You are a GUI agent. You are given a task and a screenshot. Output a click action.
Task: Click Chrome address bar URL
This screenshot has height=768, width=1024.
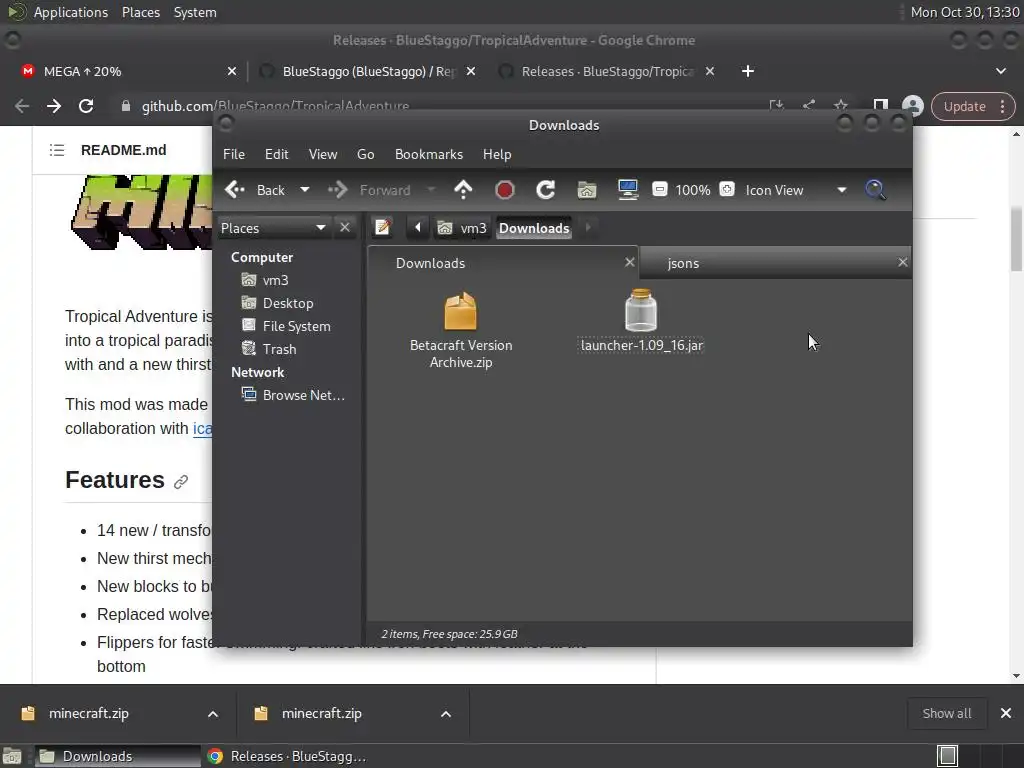275,106
